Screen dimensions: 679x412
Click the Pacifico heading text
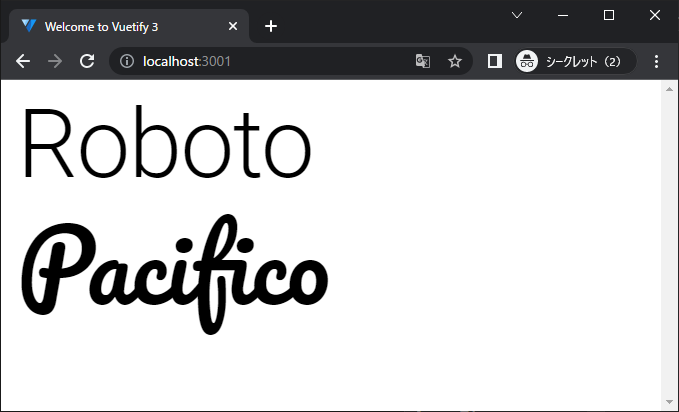[175, 274]
